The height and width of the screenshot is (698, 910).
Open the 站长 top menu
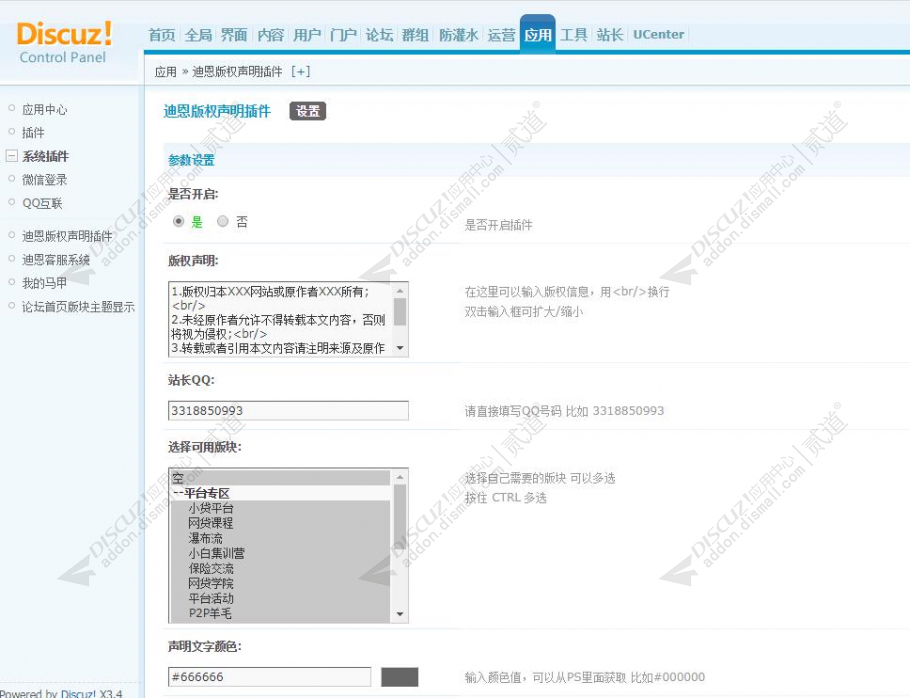coord(610,35)
